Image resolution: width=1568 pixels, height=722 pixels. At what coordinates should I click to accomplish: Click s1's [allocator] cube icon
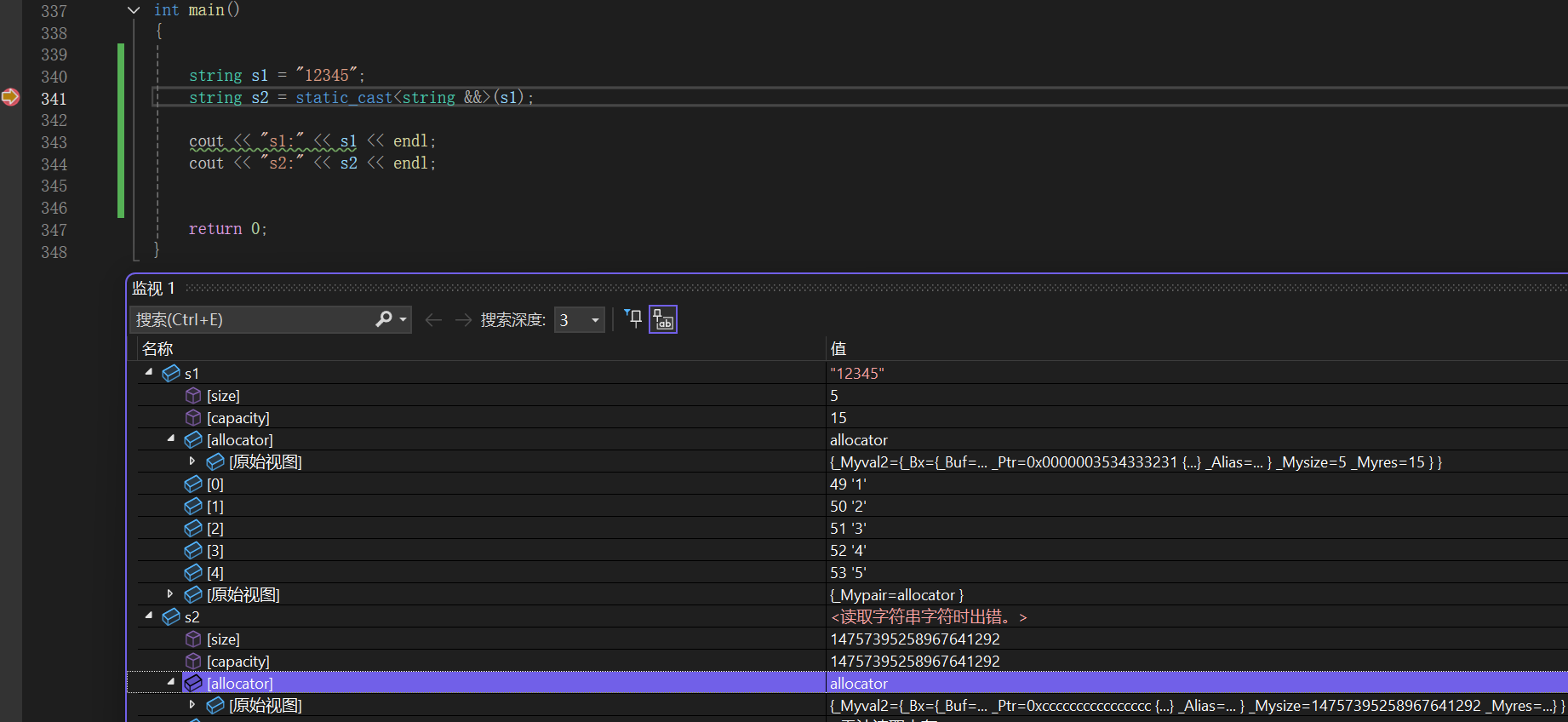(x=193, y=439)
